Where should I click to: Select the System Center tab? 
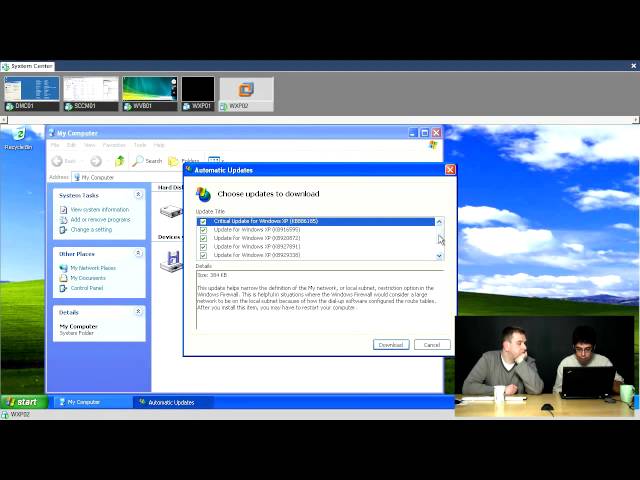pyautogui.click(x=27, y=66)
